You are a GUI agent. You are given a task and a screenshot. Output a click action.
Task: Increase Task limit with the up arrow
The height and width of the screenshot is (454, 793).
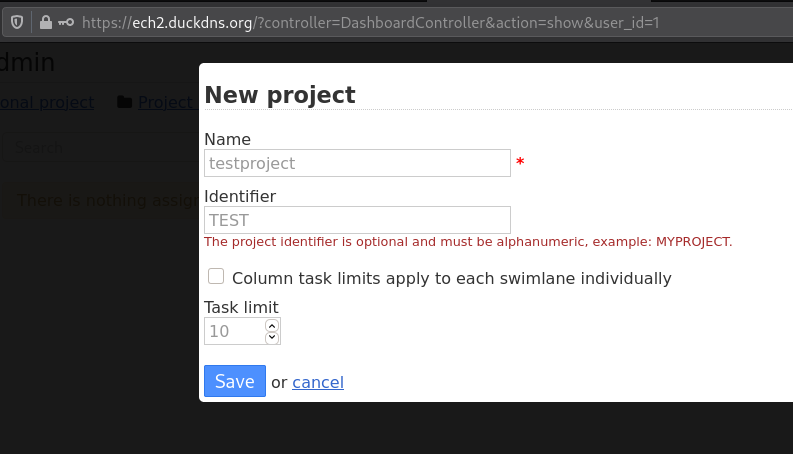(272, 326)
